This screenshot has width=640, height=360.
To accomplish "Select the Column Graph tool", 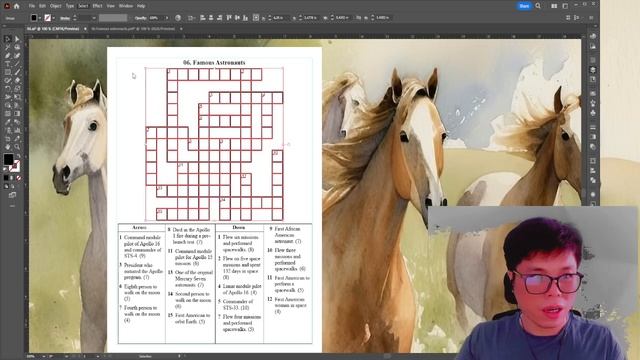I will (x=17, y=130).
